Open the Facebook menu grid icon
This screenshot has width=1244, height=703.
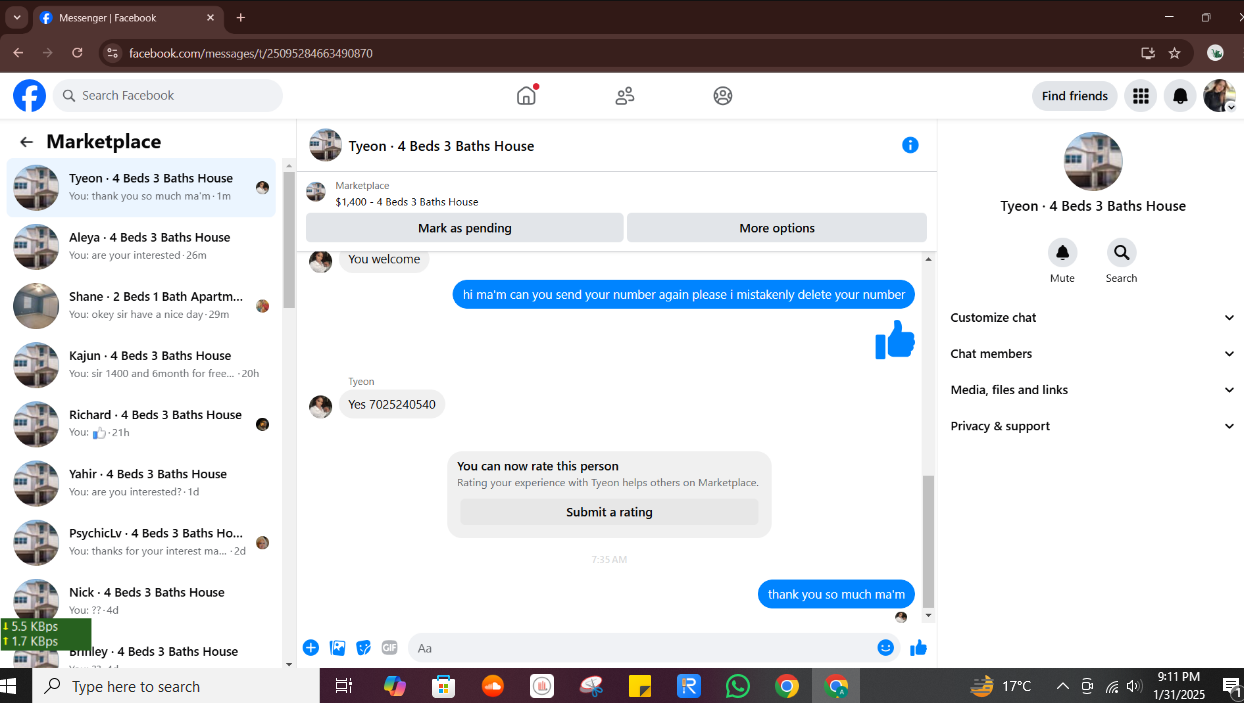coord(1139,96)
